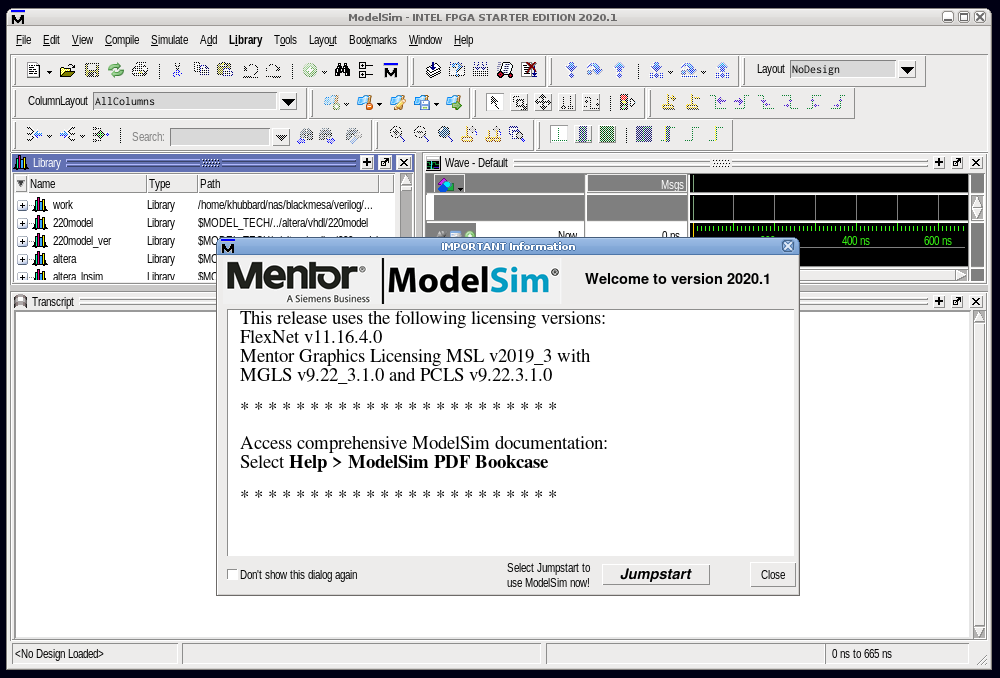
Task: Expand the altera library node
Action: point(22,259)
